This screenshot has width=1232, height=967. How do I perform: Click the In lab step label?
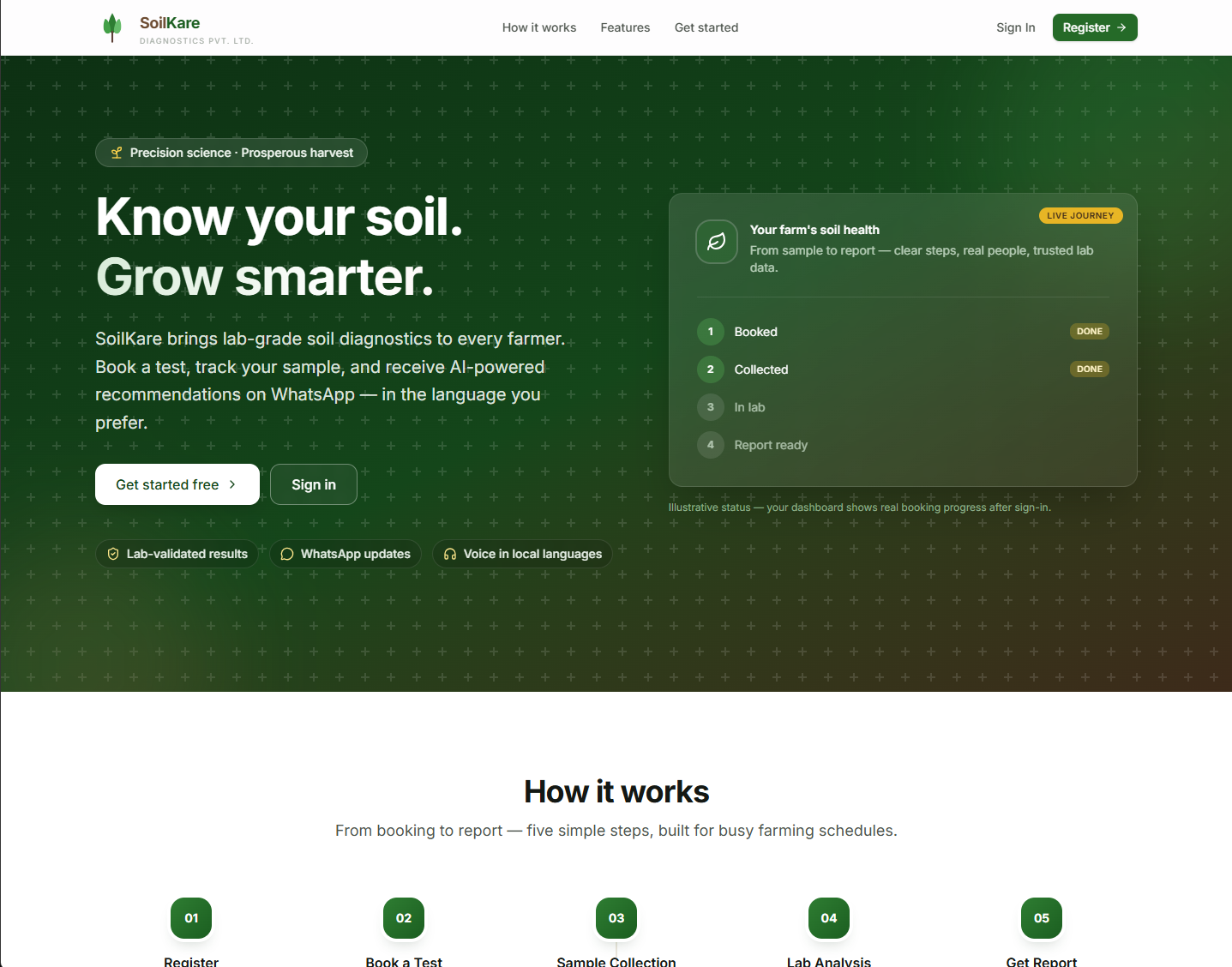click(x=749, y=407)
